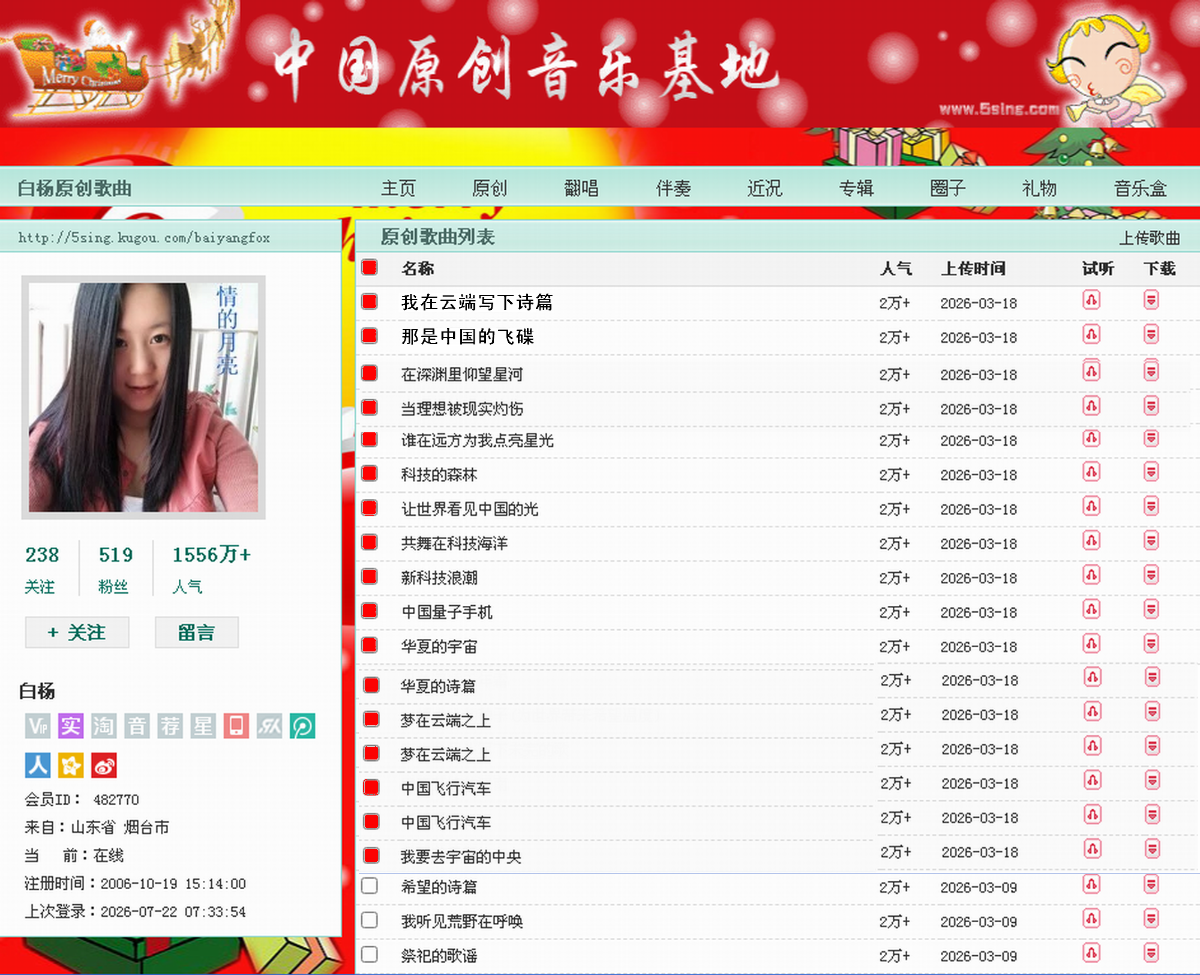Click the purple 实 verification badge

coord(70,726)
